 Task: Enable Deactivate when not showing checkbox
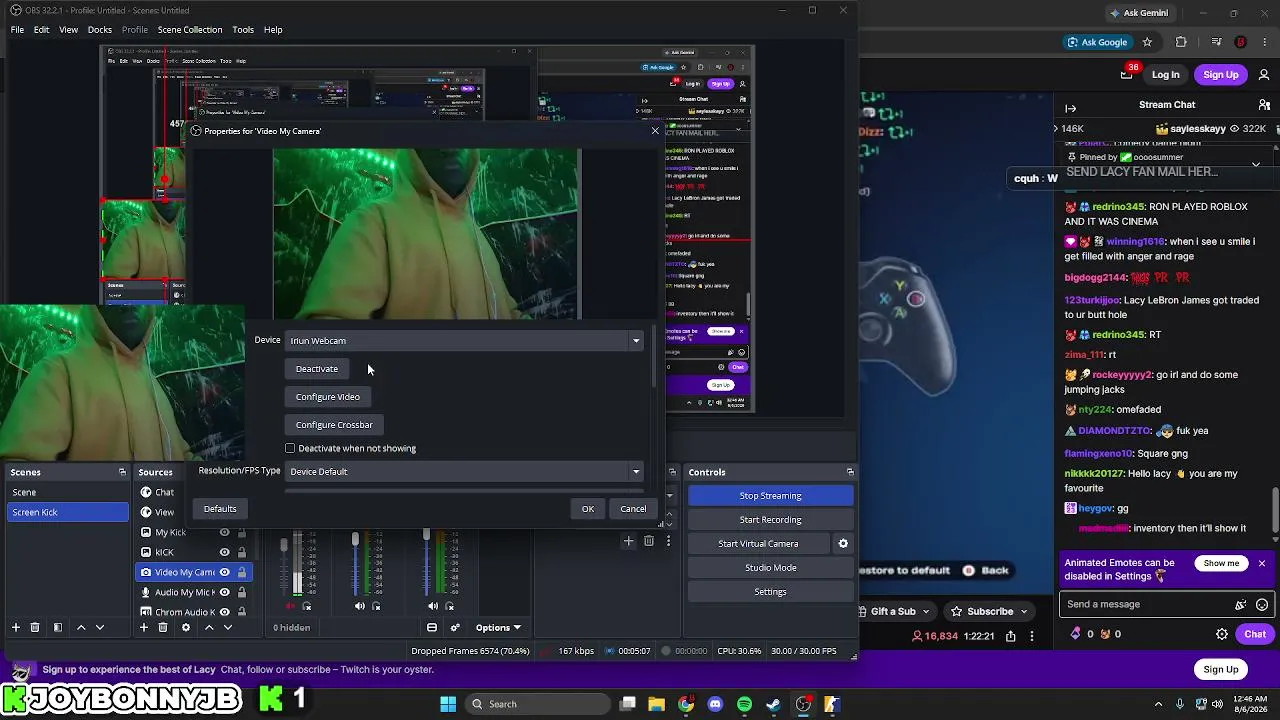click(290, 449)
